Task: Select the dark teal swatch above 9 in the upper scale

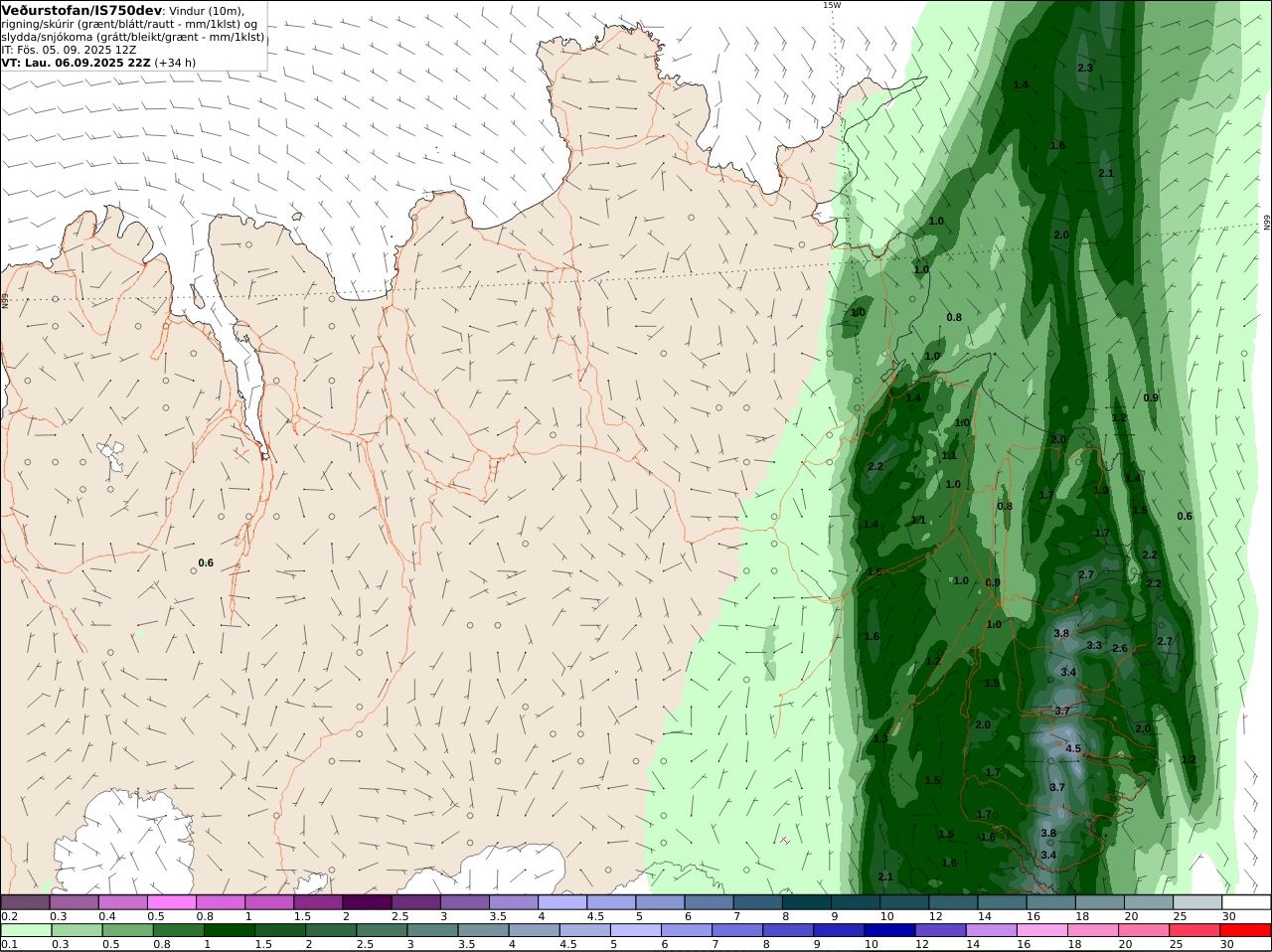Action: pos(855,902)
